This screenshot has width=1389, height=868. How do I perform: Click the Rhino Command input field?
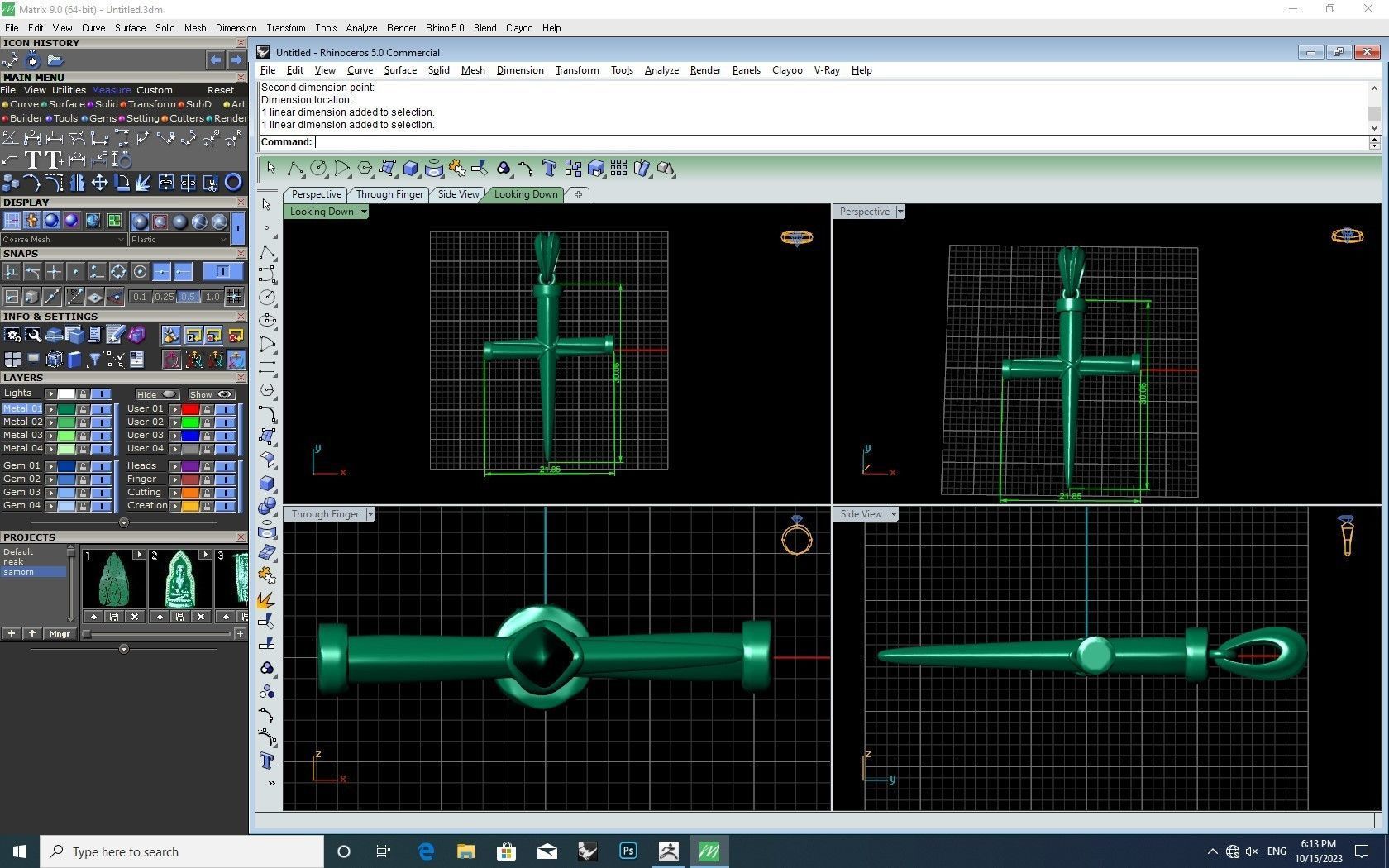click(841, 142)
